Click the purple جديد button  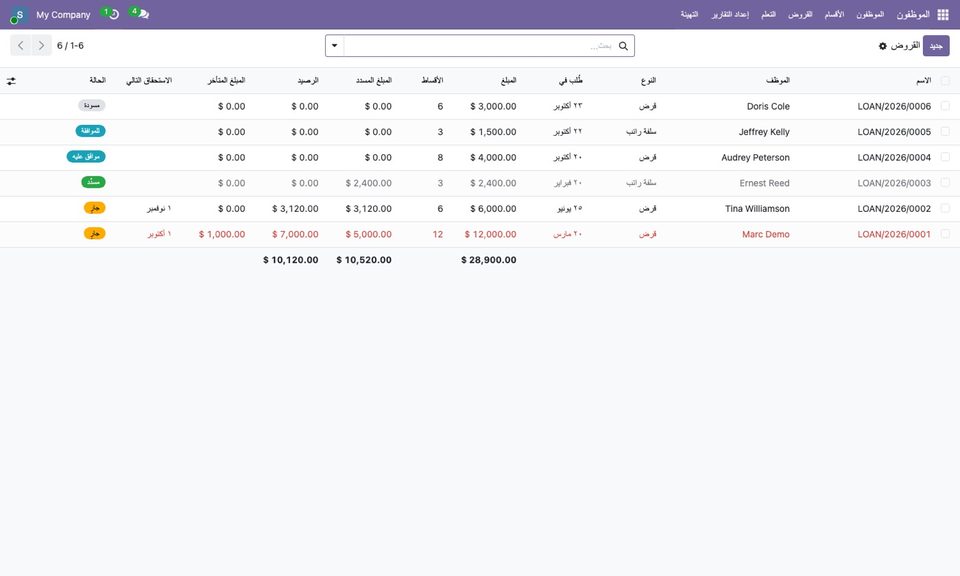936,46
